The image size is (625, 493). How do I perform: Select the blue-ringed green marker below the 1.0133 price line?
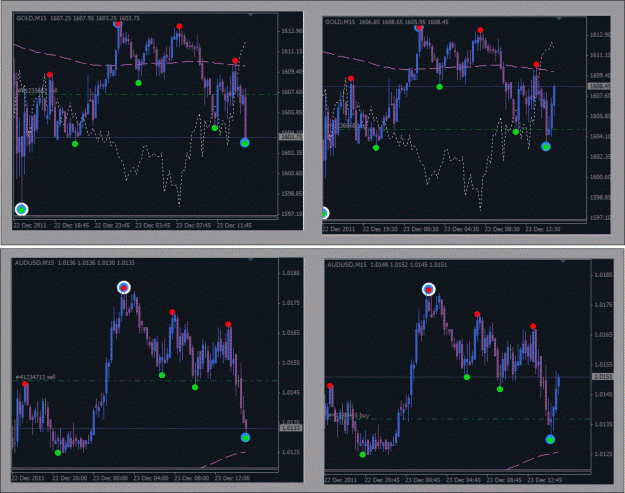pos(246,438)
